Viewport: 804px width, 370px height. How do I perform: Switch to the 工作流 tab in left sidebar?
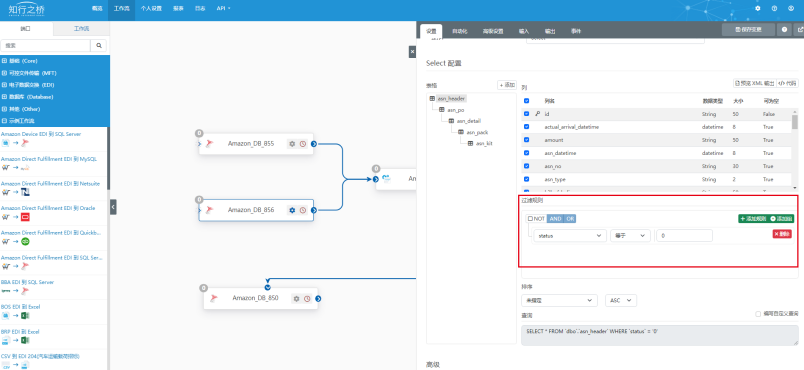click(82, 29)
